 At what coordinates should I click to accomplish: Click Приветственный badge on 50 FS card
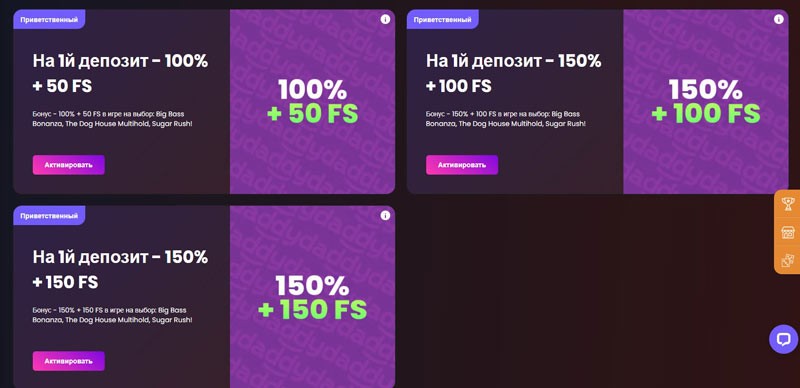click(49, 20)
